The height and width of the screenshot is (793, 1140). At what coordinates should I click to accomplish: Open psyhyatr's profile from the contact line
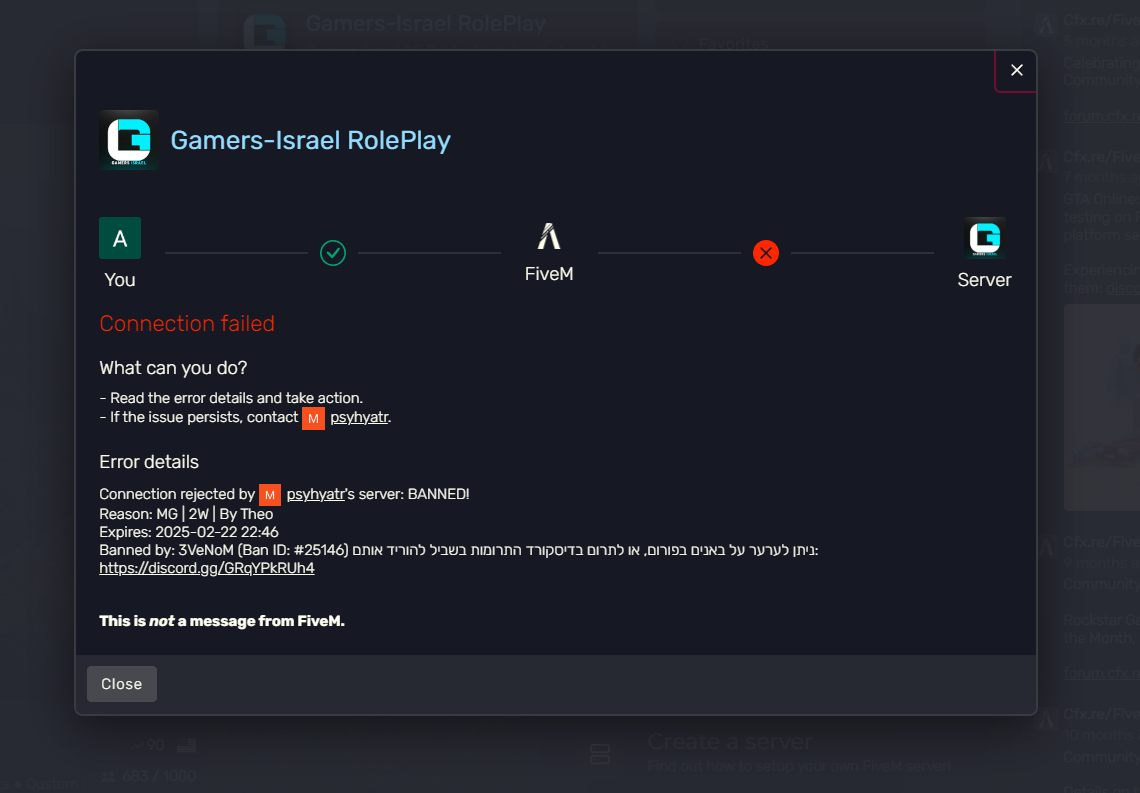point(359,418)
